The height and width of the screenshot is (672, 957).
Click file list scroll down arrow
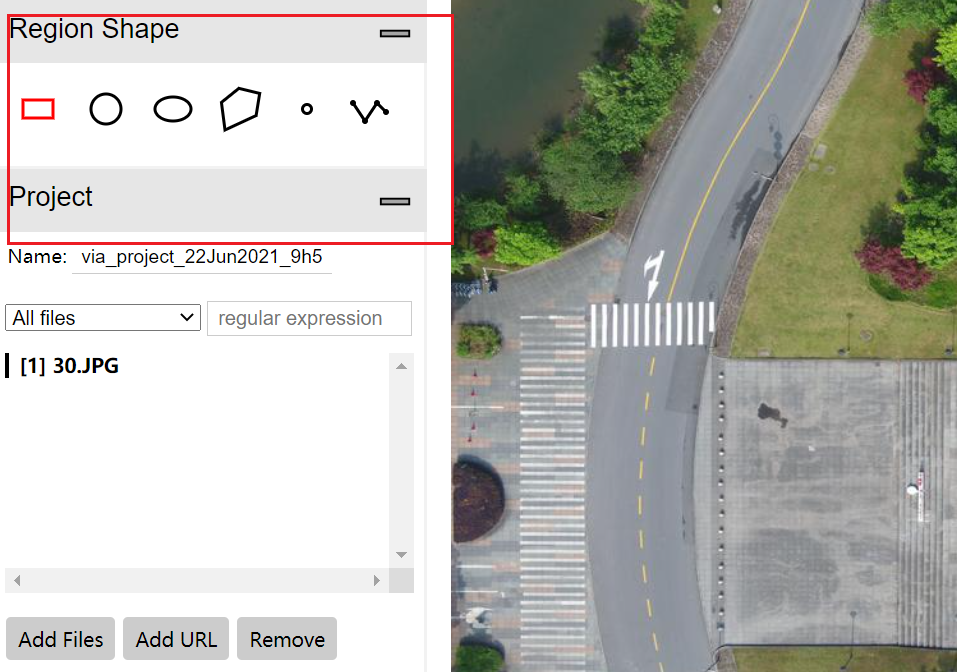point(402,554)
